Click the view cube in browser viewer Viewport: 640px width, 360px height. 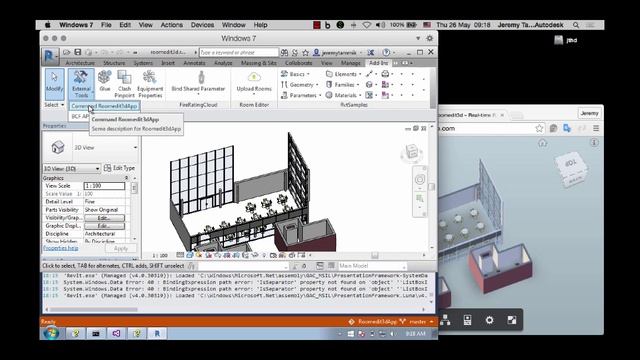pyautogui.click(x=571, y=169)
